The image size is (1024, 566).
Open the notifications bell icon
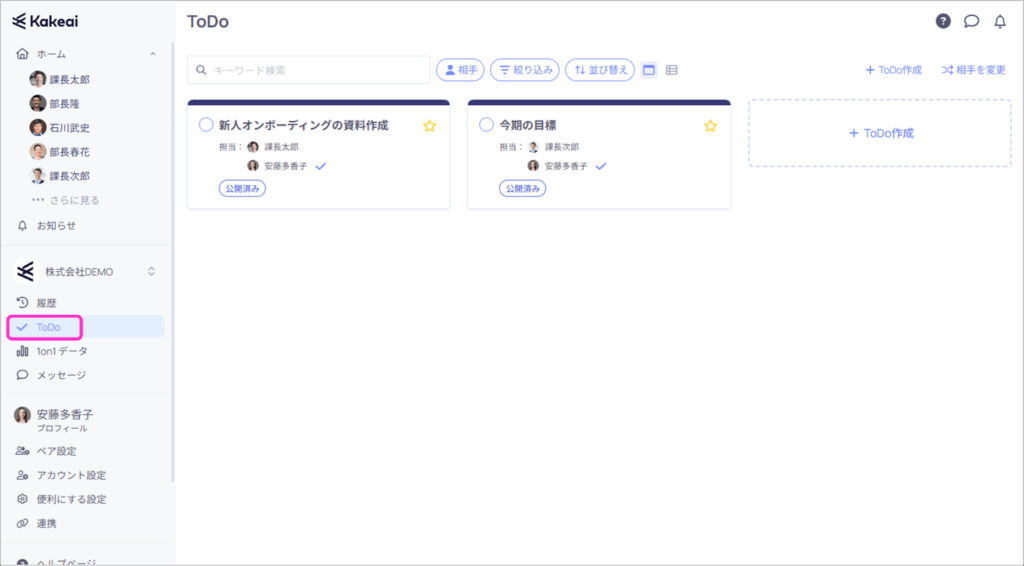coord(1000,21)
